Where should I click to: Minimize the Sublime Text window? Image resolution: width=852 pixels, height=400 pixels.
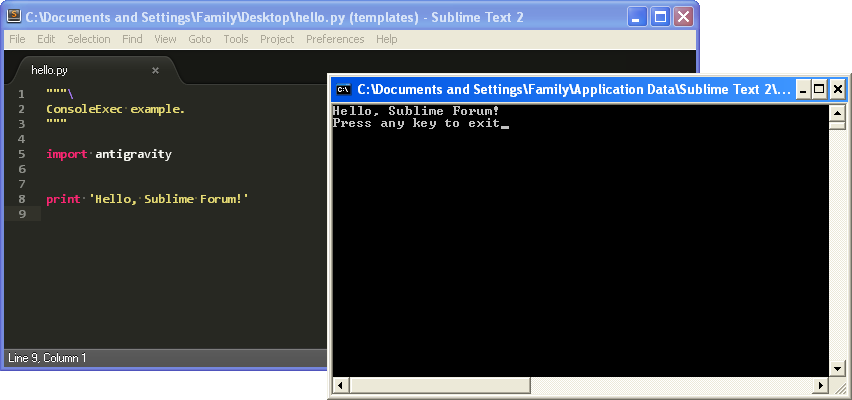pyautogui.click(x=637, y=16)
